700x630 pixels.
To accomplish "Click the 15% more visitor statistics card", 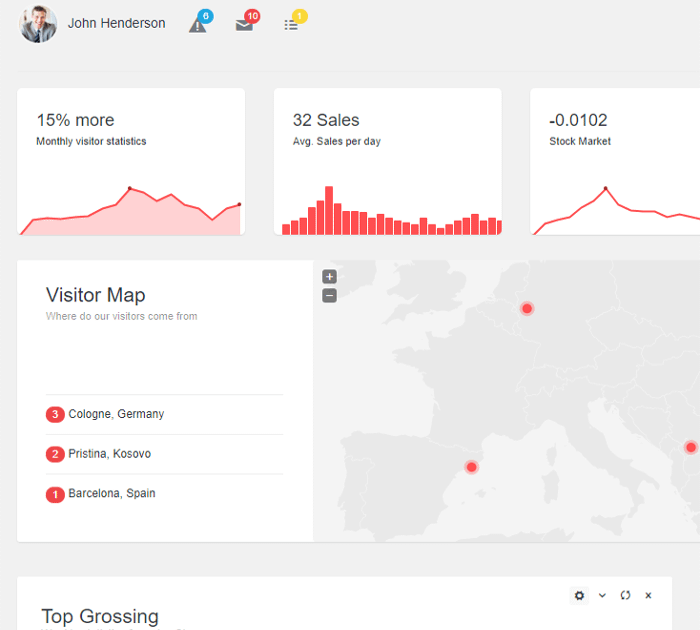I will tap(131, 161).
